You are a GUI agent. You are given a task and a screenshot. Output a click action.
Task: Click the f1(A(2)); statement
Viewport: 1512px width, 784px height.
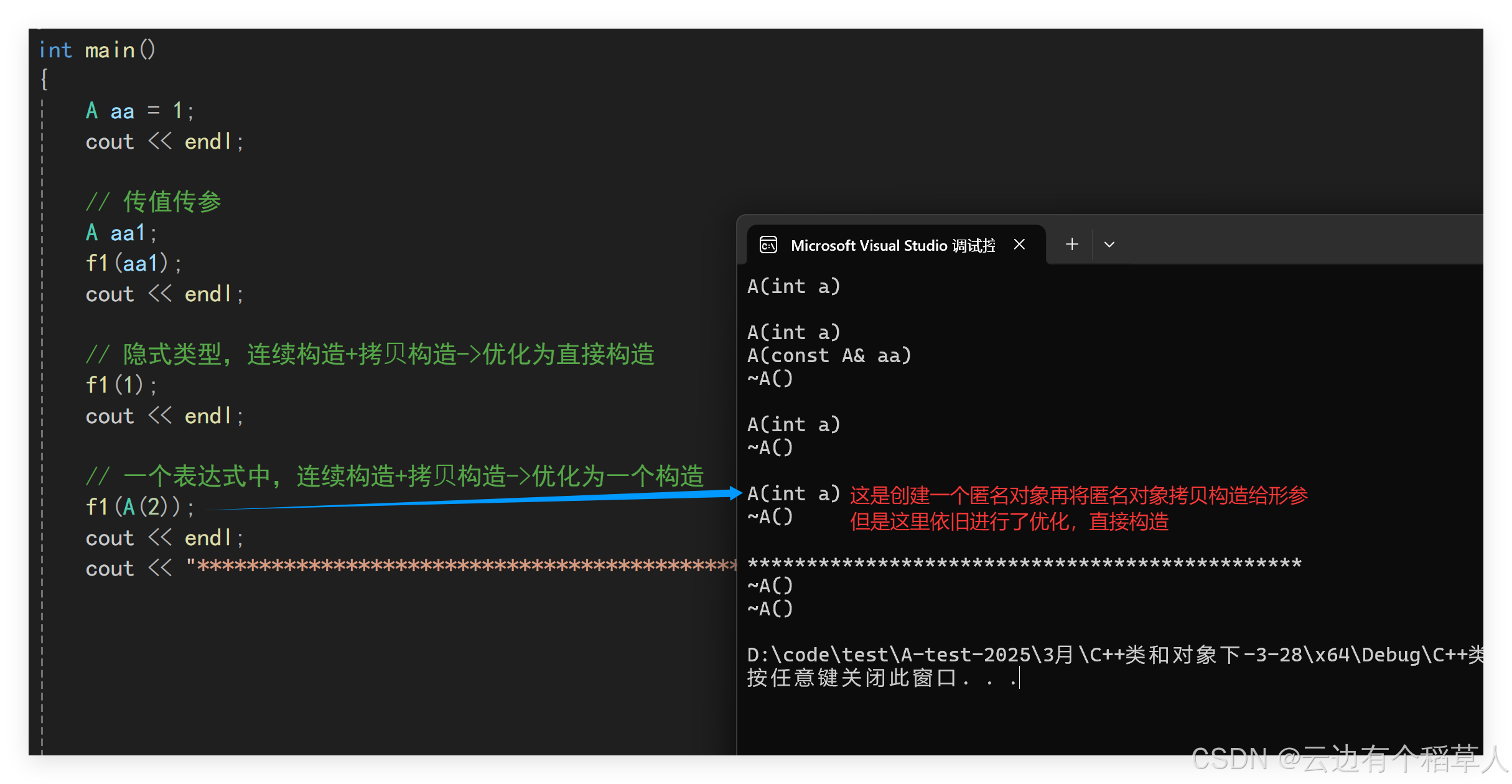click(140, 507)
